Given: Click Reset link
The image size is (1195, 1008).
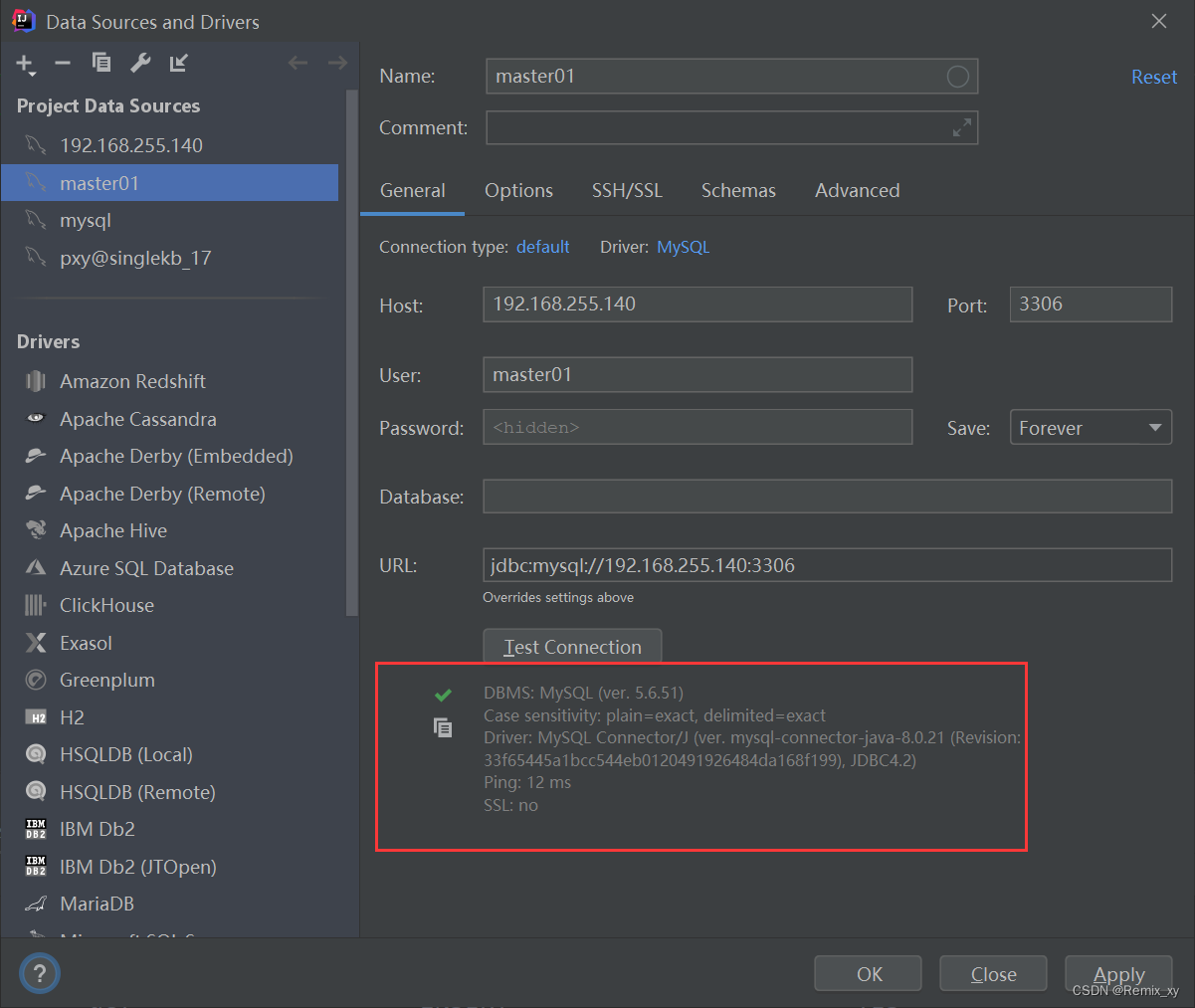Looking at the screenshot, I should (1153, 77).
